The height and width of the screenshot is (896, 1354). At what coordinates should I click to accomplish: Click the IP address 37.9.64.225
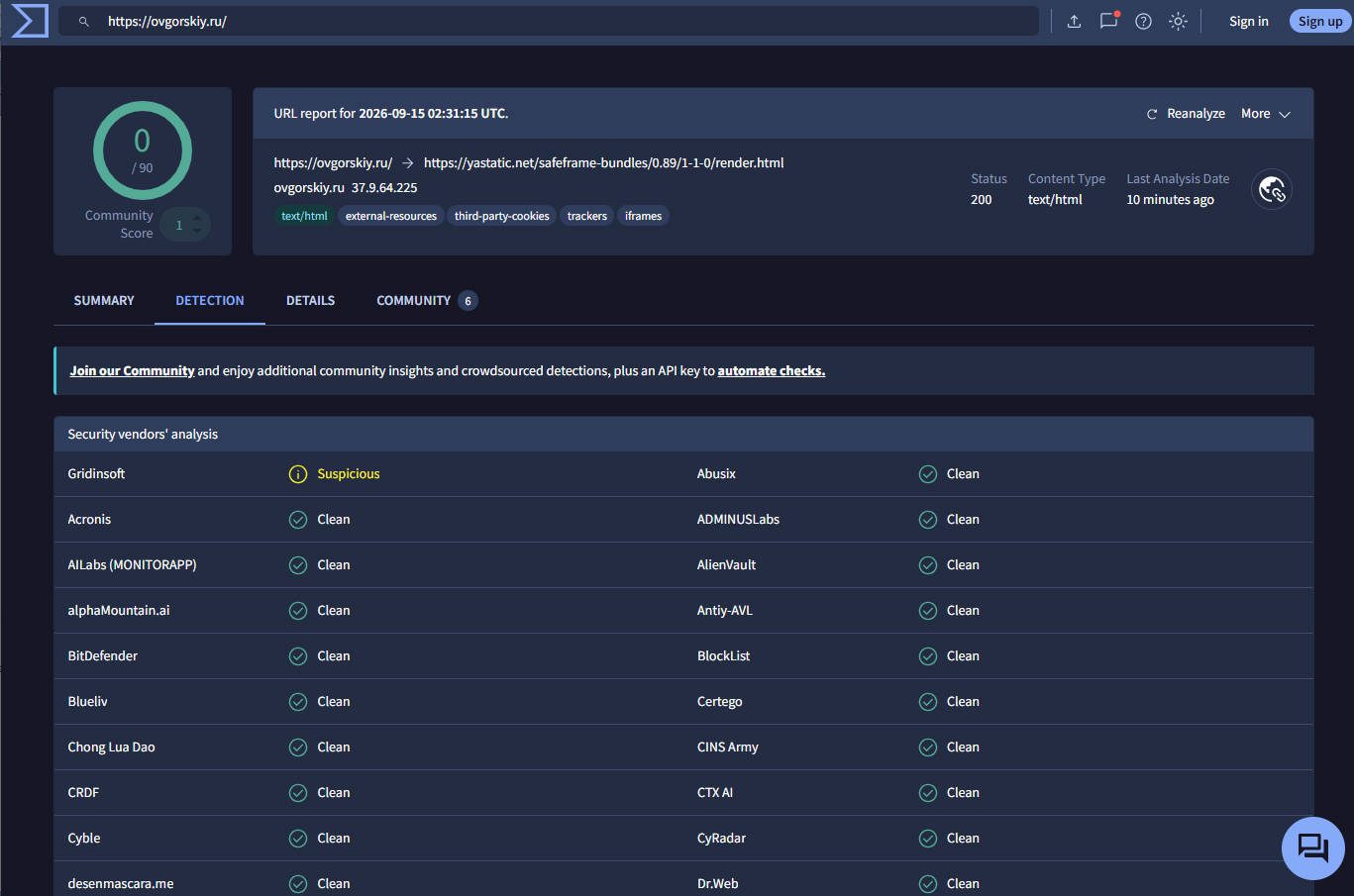pyautogui.click(x=384, y=188)
